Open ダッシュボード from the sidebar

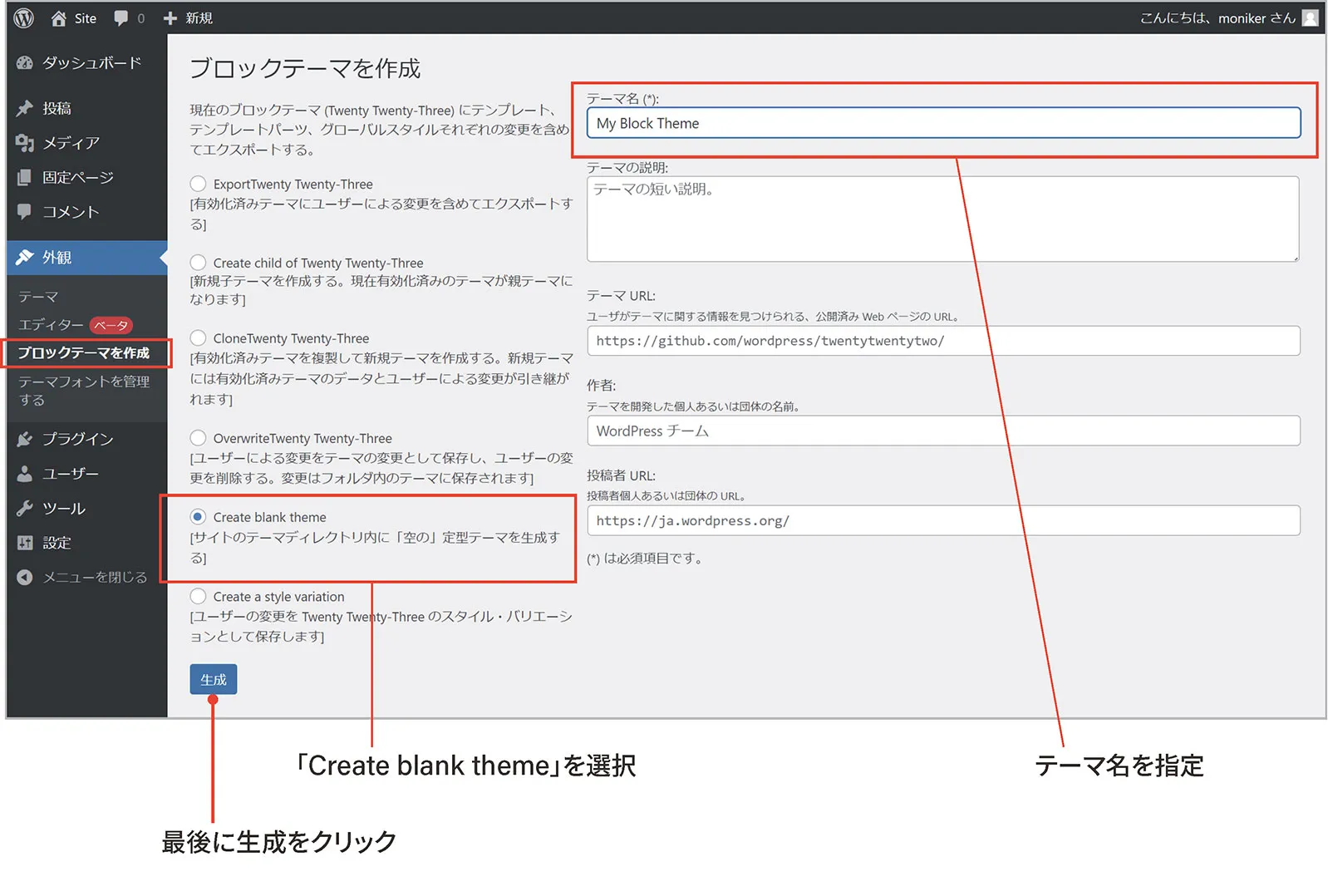91,63
